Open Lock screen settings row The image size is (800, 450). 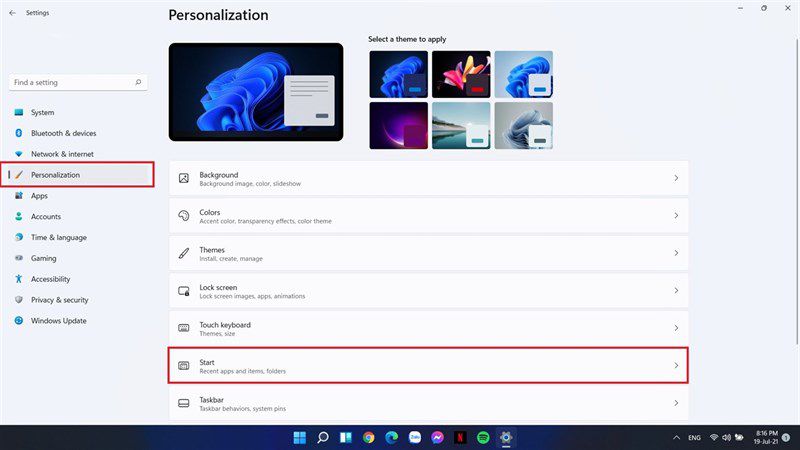(429, 291)
